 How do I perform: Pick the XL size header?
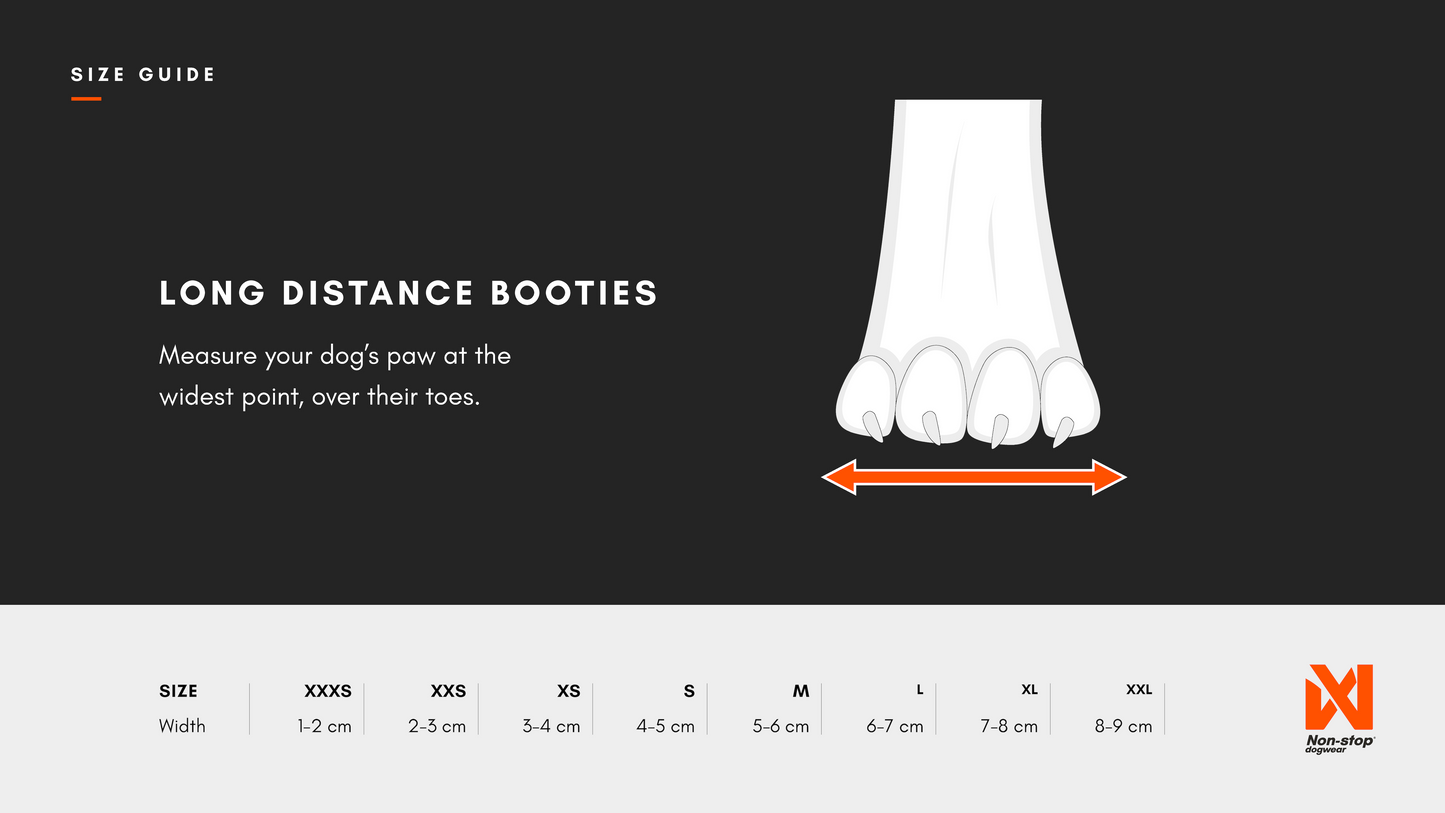1029,689
